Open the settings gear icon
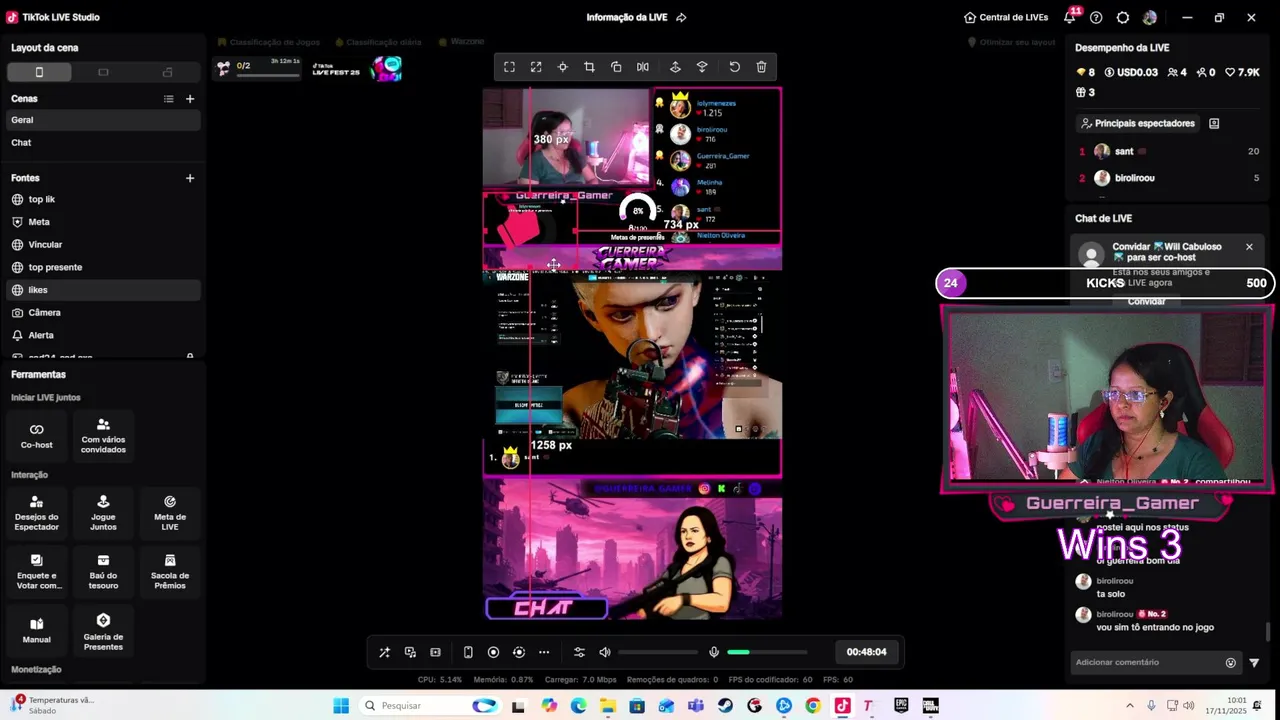Screen dimensions: 1280x720 coord(1123,18)
